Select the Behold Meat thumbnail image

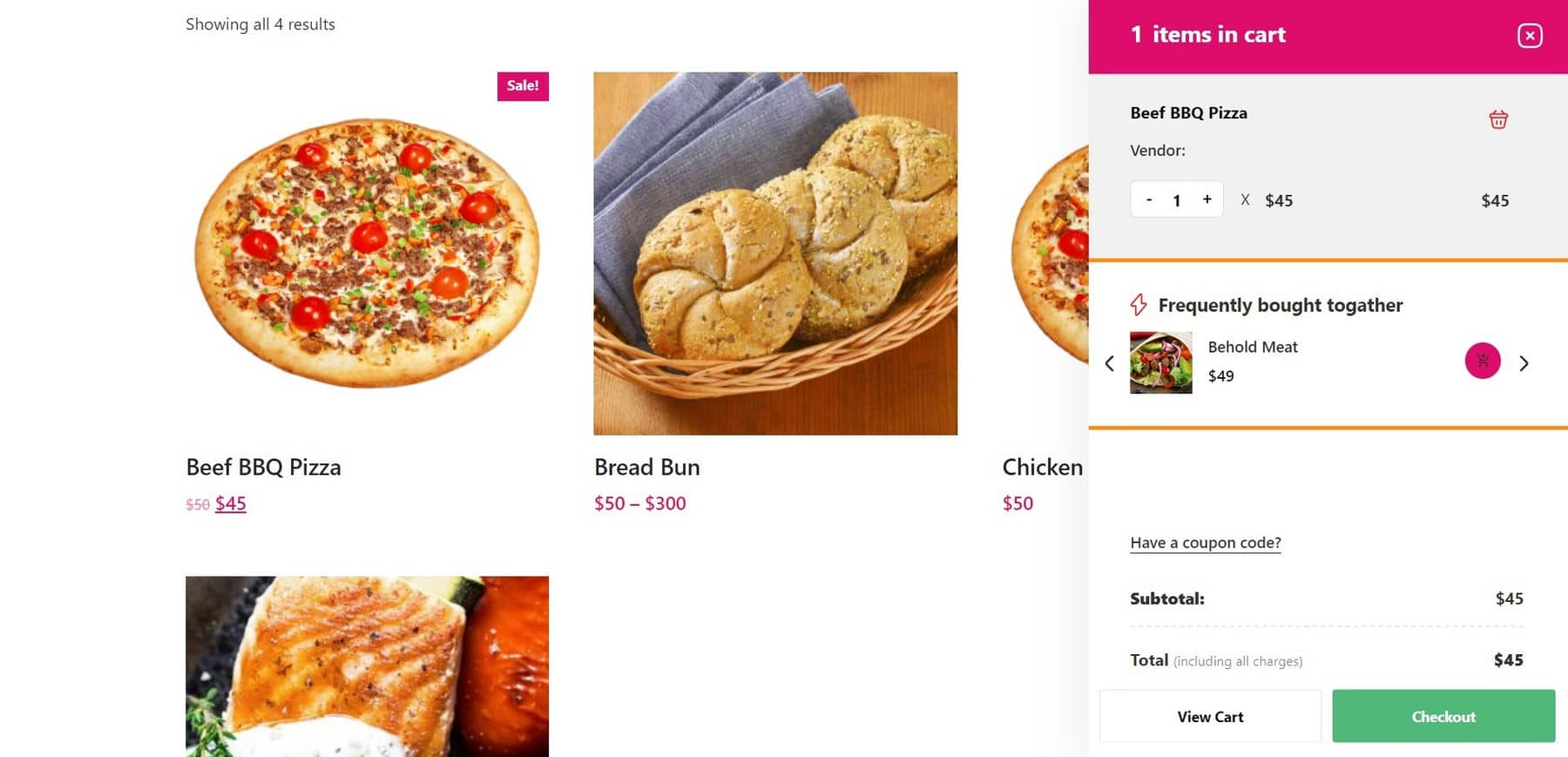(x=1161, y=362)
